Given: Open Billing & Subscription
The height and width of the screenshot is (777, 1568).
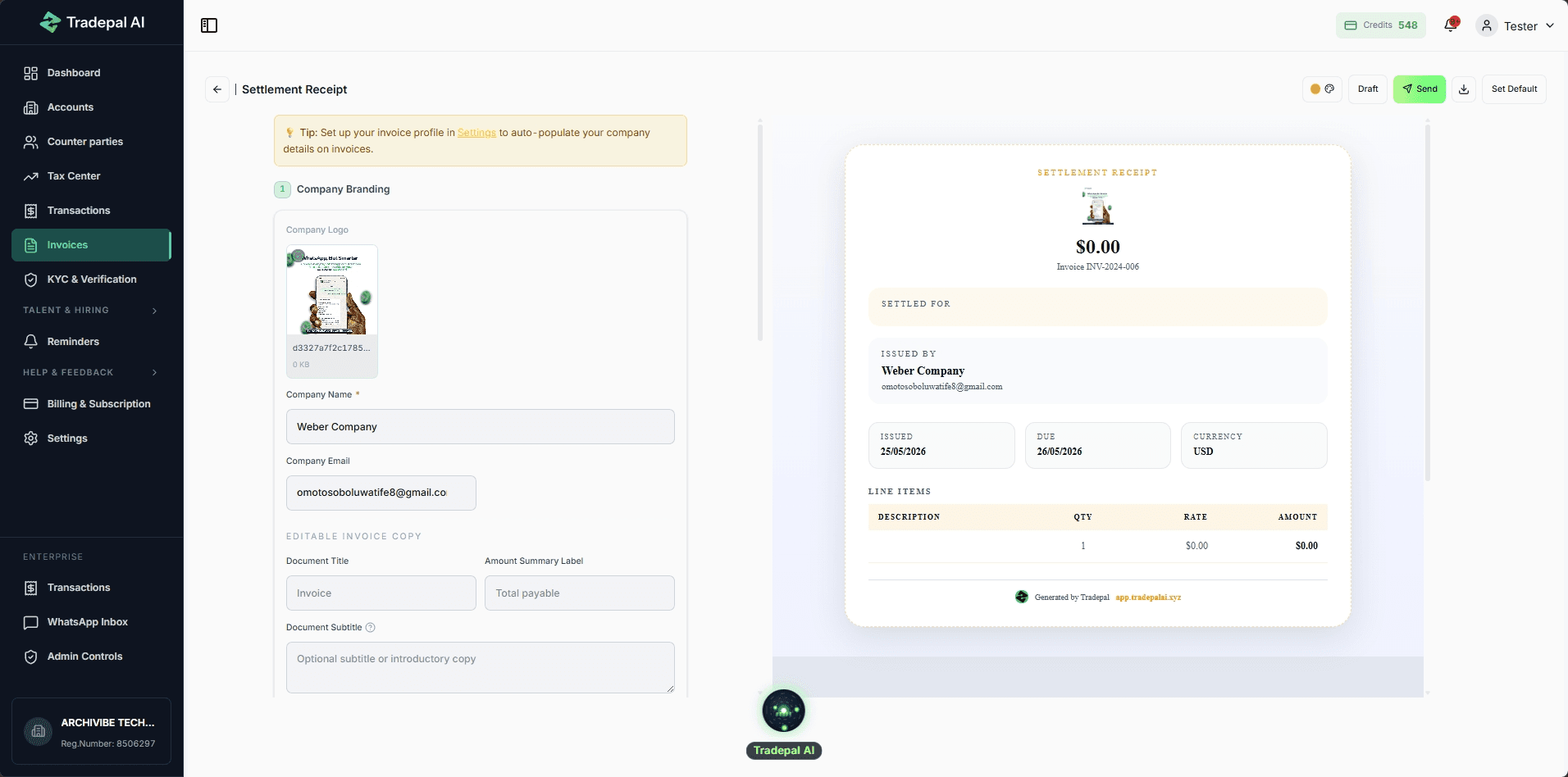Looking at the screenshot, I should click(x=92, y=404).
